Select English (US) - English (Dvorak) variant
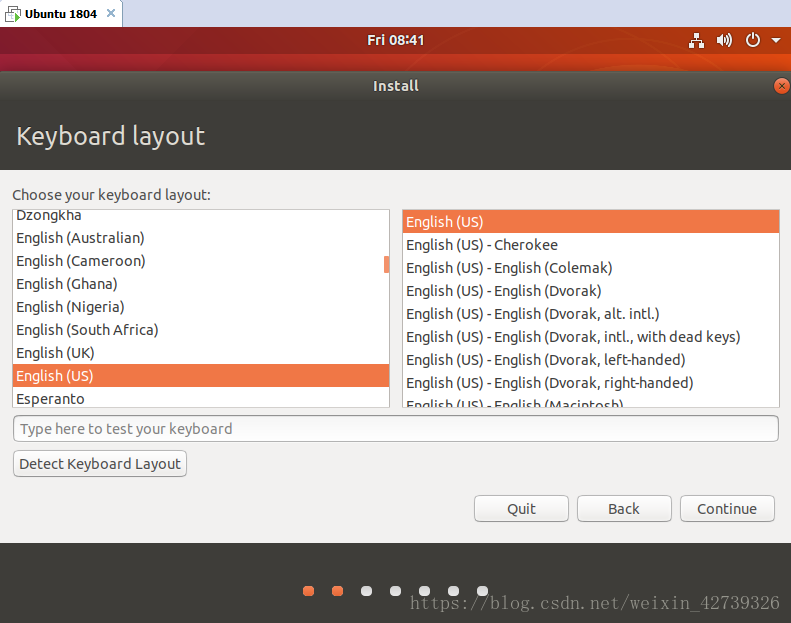 tap(591, 291)
